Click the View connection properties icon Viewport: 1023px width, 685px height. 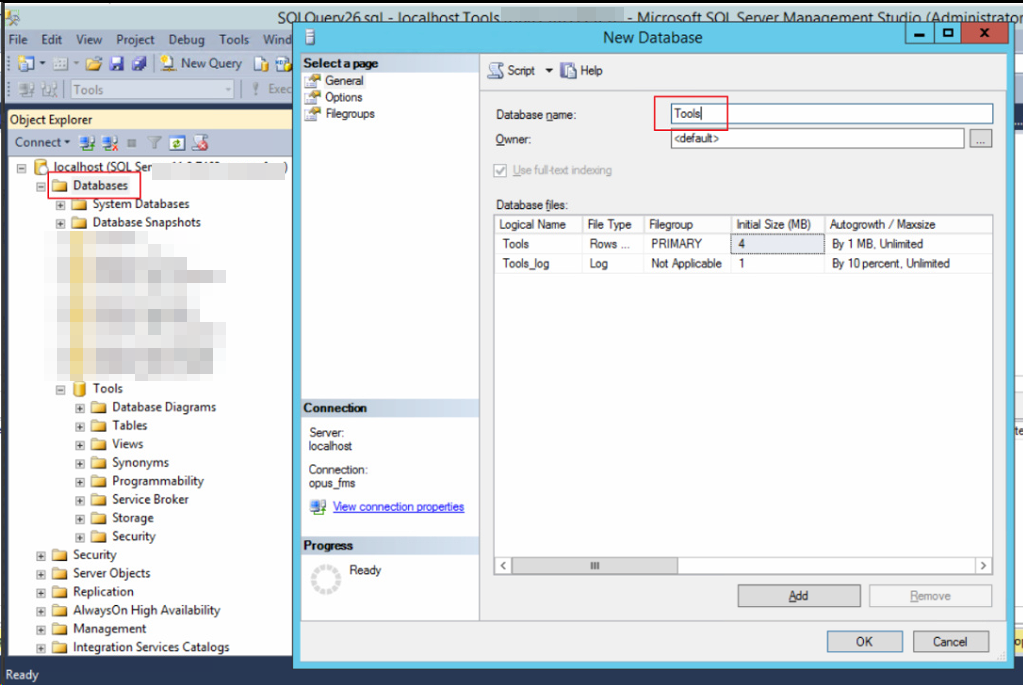tap(318, 507)
